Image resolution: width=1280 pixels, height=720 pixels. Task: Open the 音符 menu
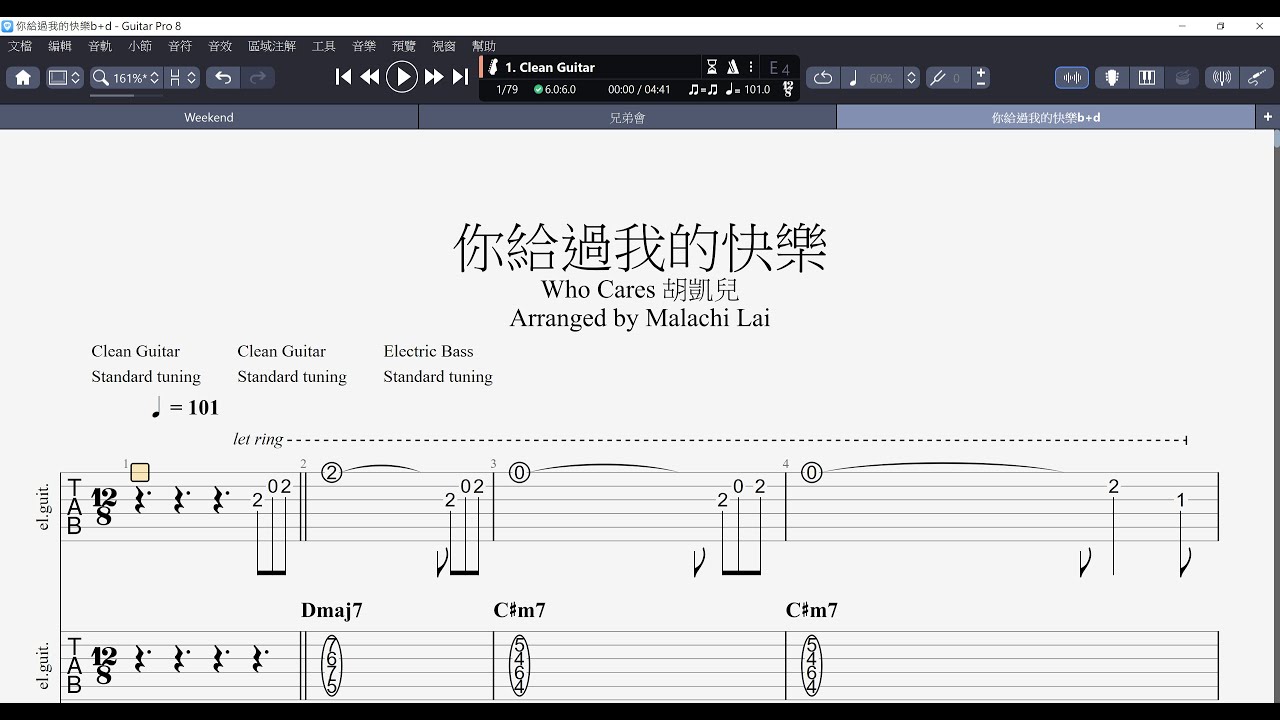[x=180, y=46]
